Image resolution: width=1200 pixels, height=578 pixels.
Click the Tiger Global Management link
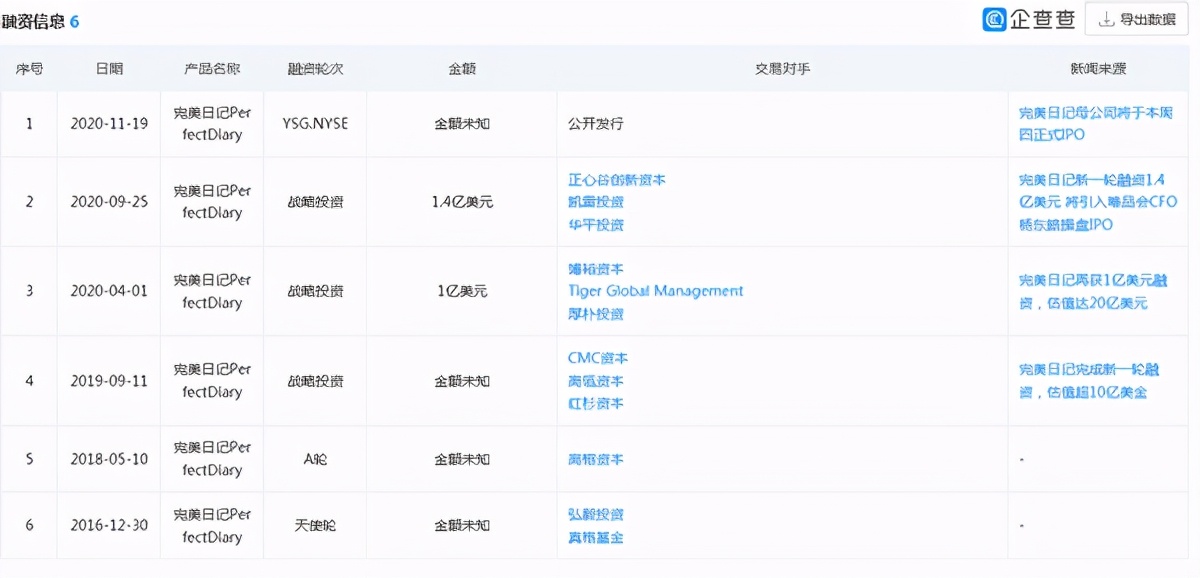click(655, 291)
